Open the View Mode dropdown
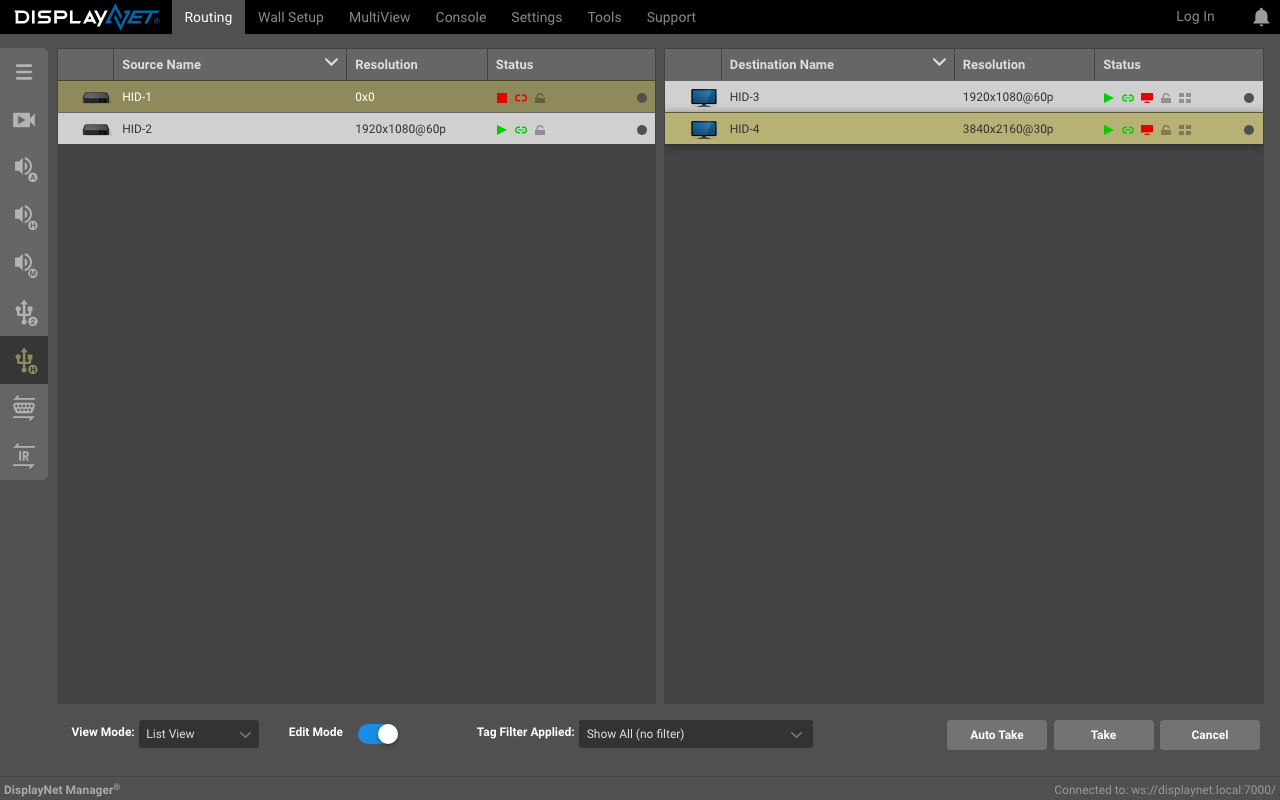1280x800 pixels. 198,734
